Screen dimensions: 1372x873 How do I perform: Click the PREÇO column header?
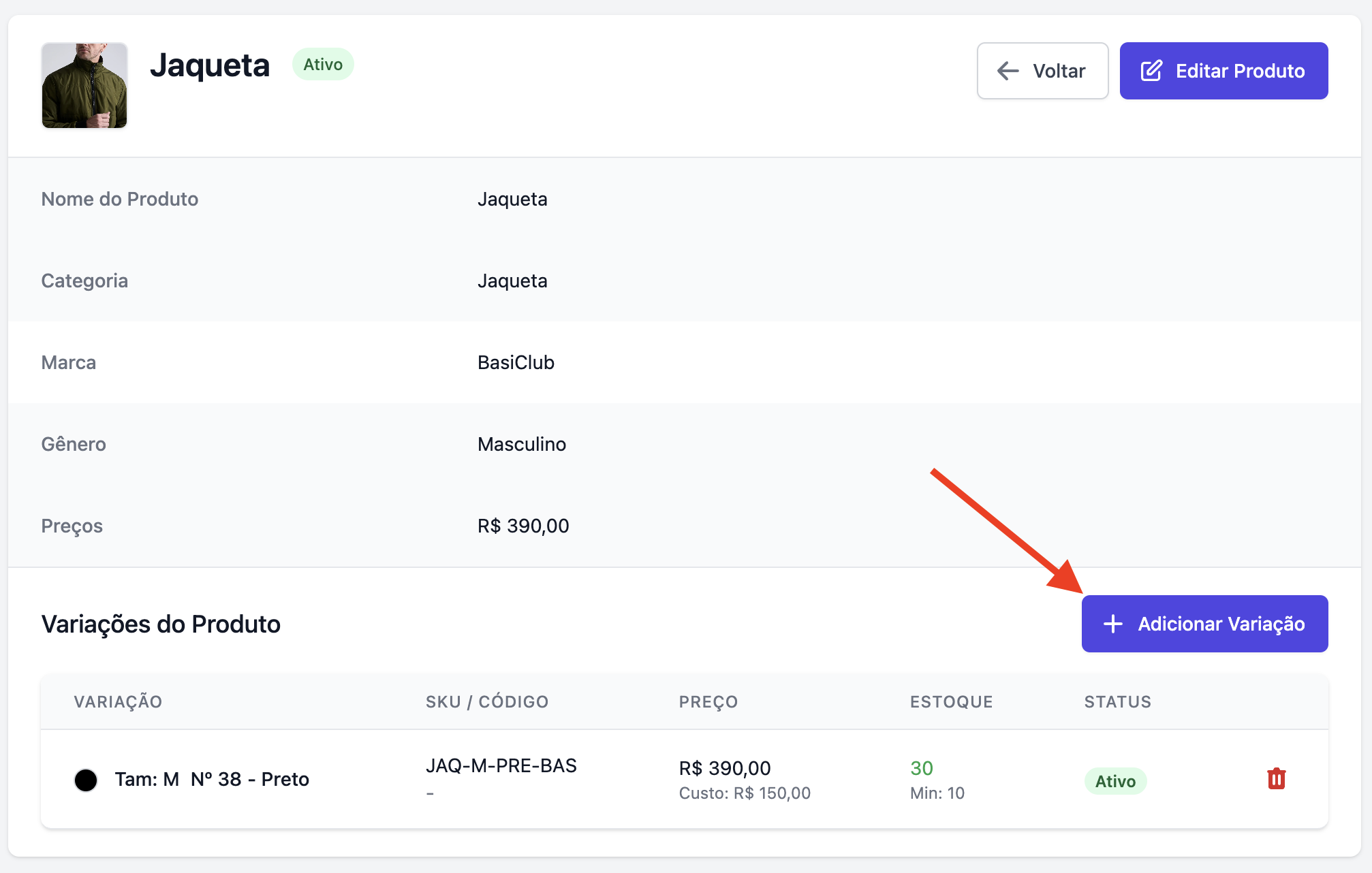pyautogui.click(x=708, y=702)
